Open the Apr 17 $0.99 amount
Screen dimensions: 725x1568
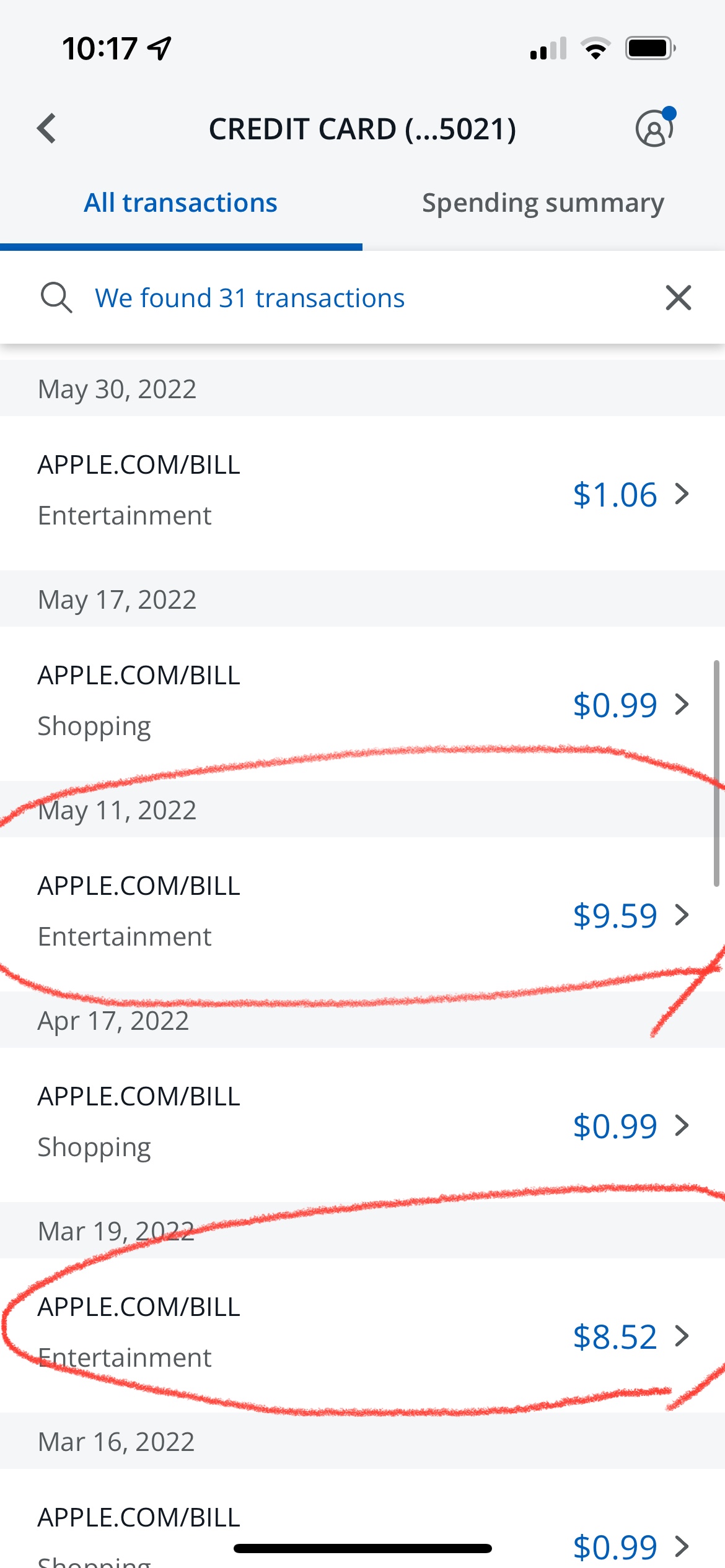click(615, 1126)
